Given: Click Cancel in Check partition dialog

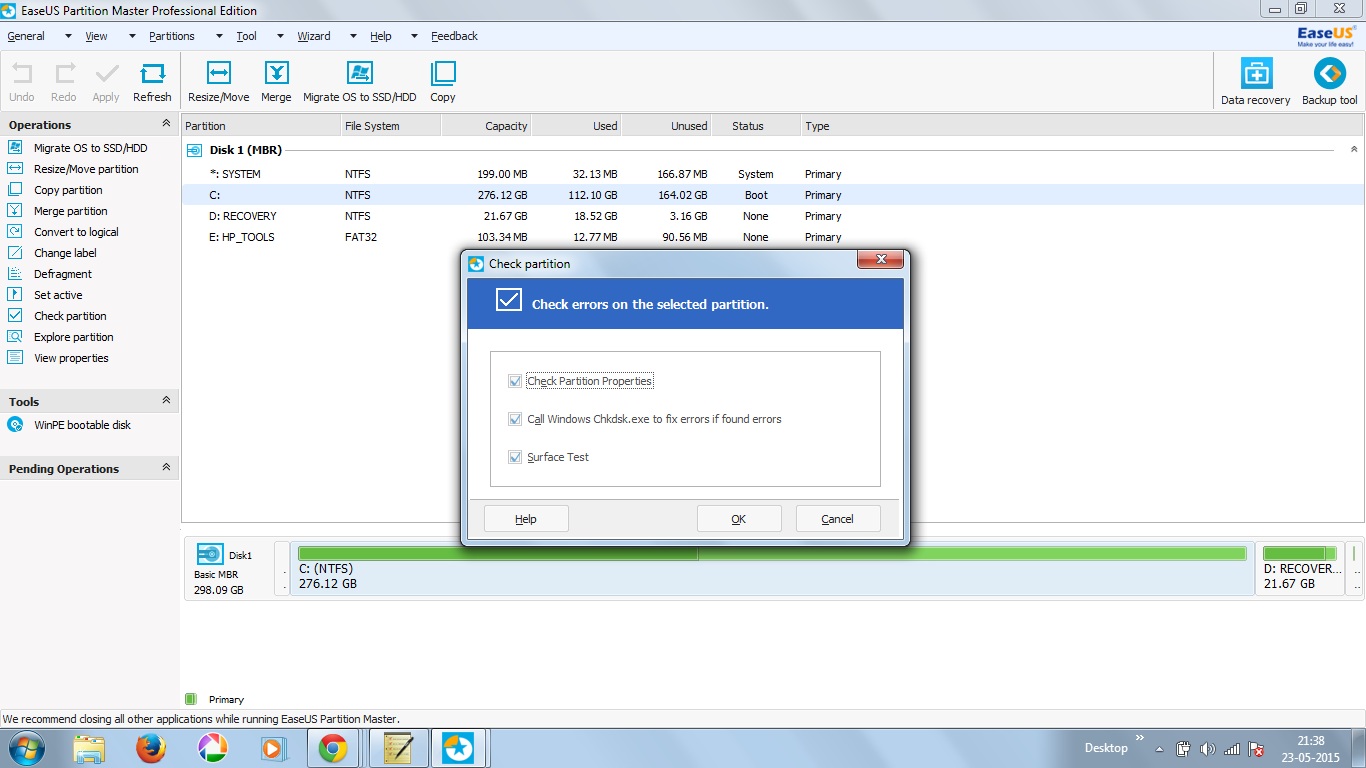Looking at the screenshot, I should pos(837,519).
